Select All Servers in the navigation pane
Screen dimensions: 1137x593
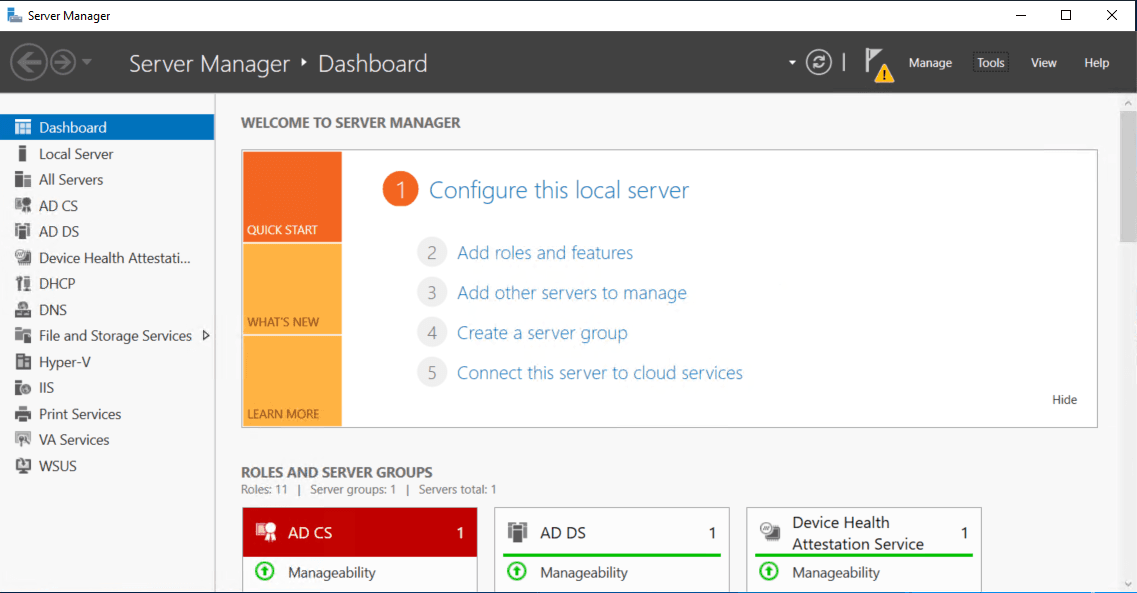pos(107,180)
